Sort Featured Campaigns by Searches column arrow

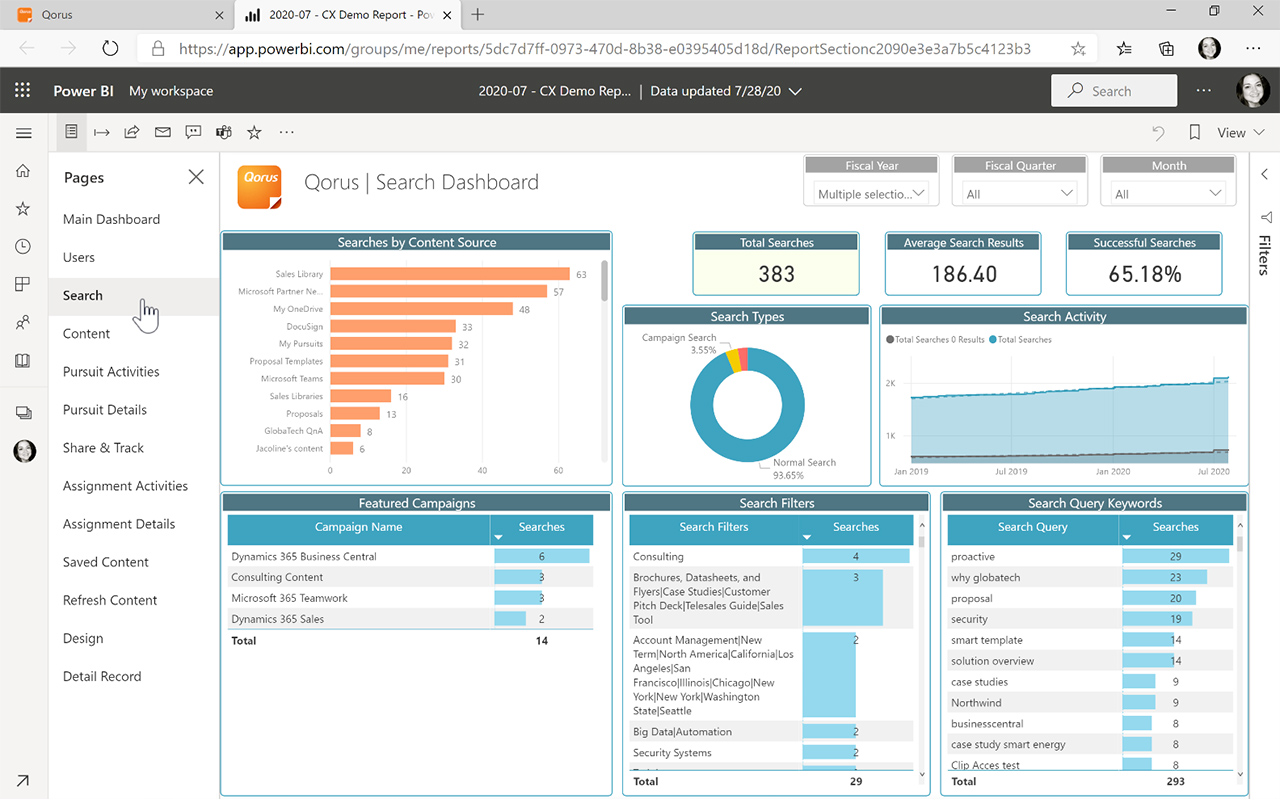(x=499, y=538)
